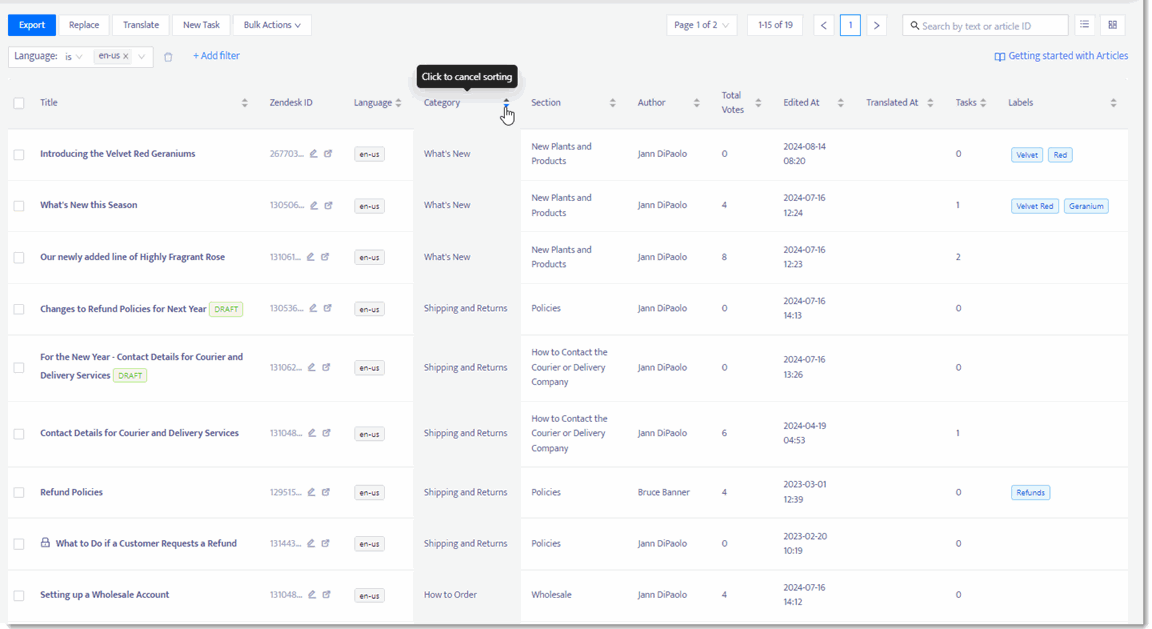The height and width of the screenshot is (629, 1152).
Task: Sort articles by Section
Action: point(613,103)
